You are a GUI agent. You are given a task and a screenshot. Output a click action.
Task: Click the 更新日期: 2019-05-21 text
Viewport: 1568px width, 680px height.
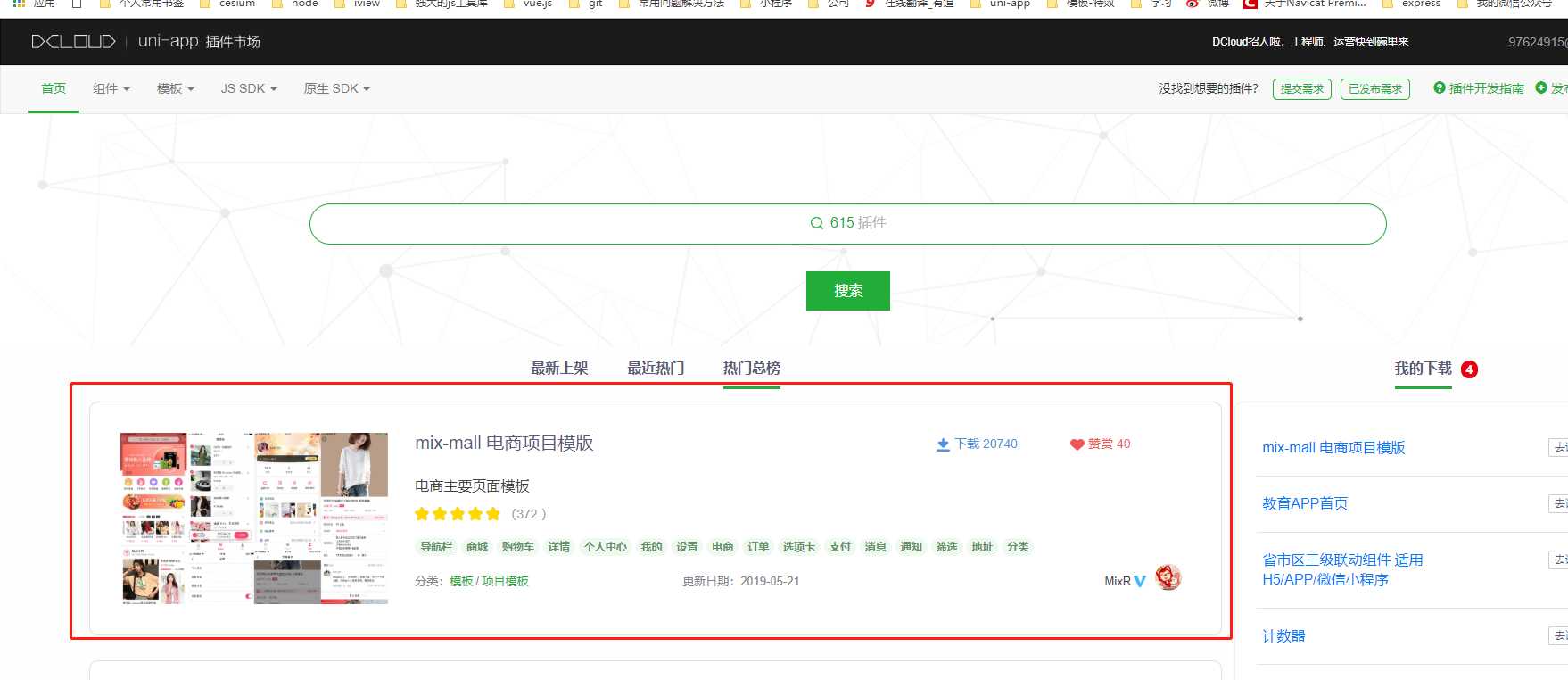click(741, 582)
